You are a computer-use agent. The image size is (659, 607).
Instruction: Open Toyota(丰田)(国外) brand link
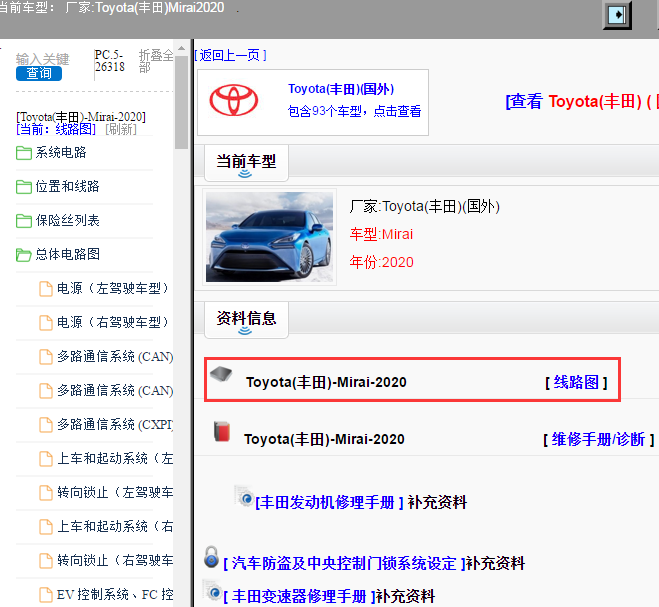click(341, 89)
